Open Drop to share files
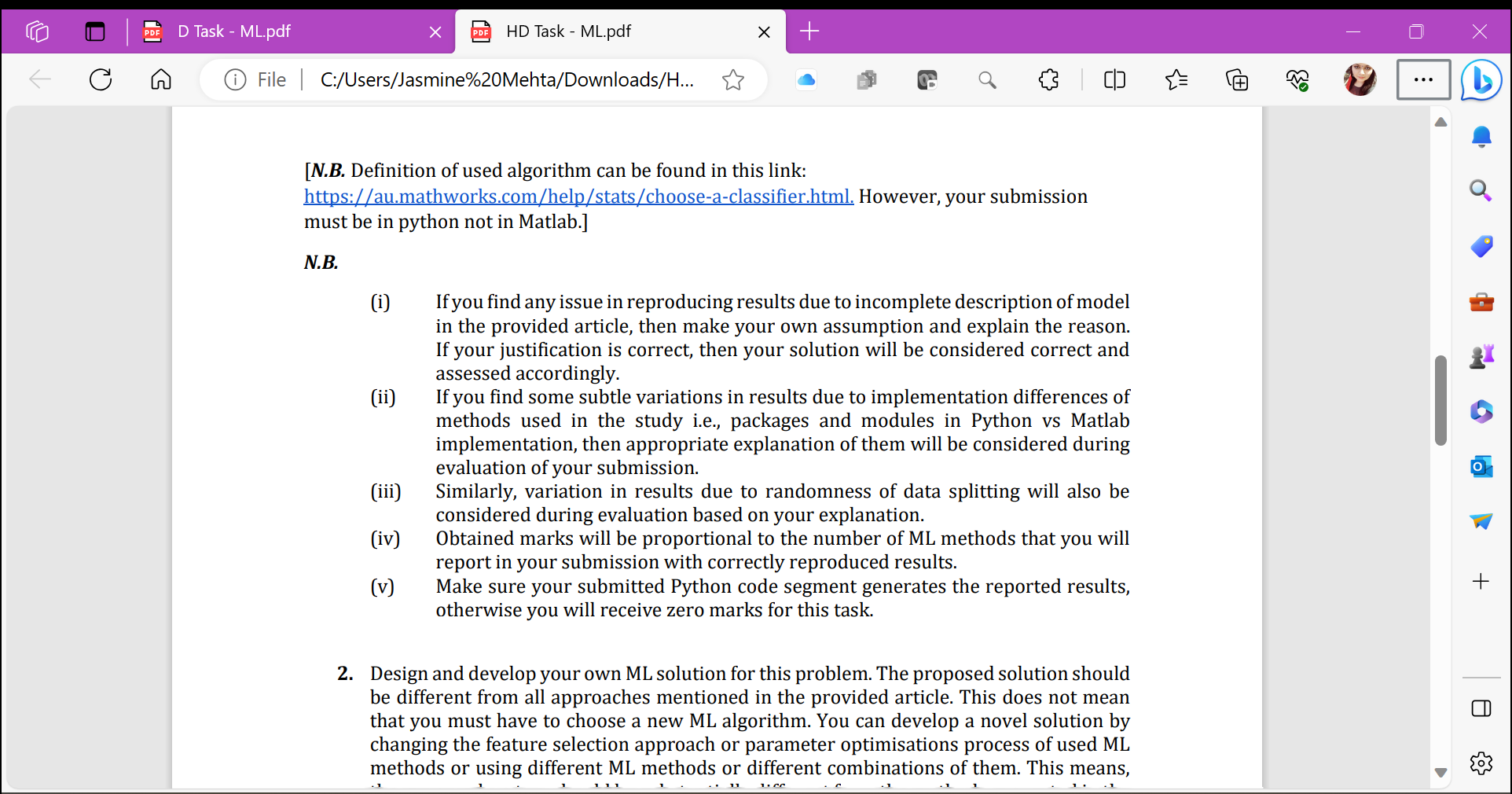 [x=1481, y=521]
